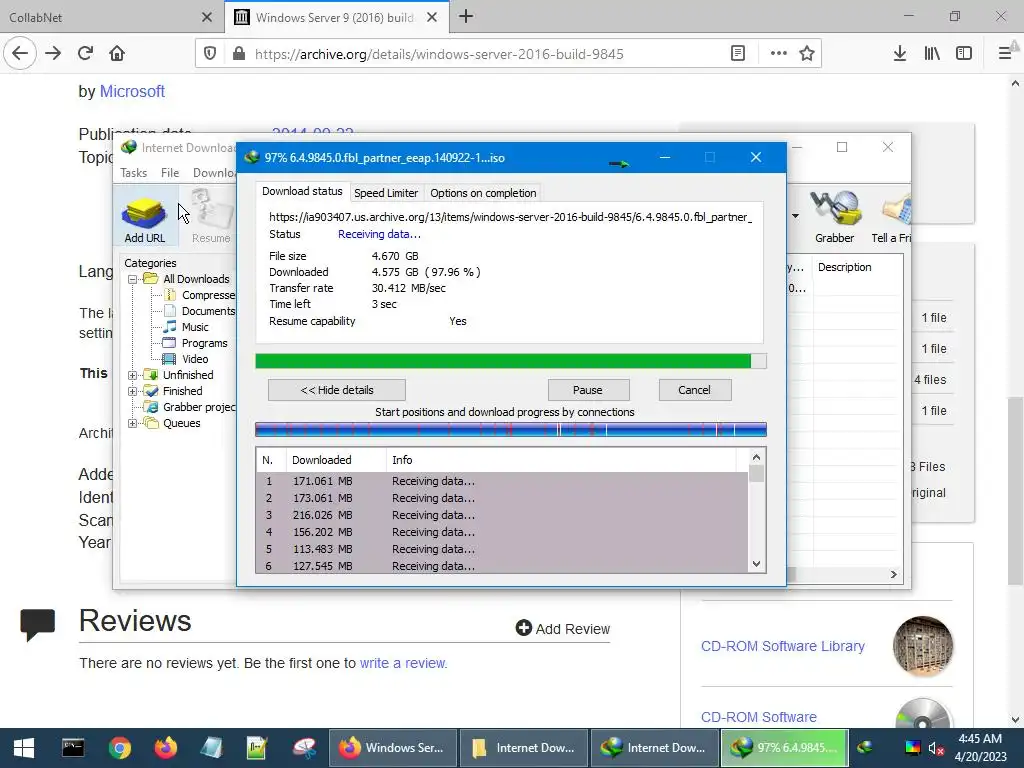Open the Firefox home page
This screenshot has height=768, width=1024.
point(117,54)
